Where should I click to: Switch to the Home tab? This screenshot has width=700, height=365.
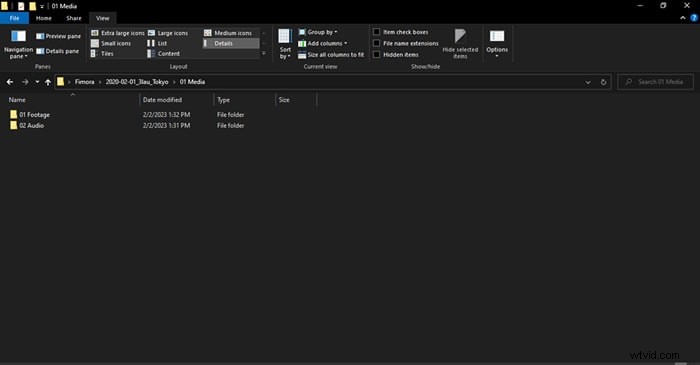pyautogui.click(x=44, y=18)
